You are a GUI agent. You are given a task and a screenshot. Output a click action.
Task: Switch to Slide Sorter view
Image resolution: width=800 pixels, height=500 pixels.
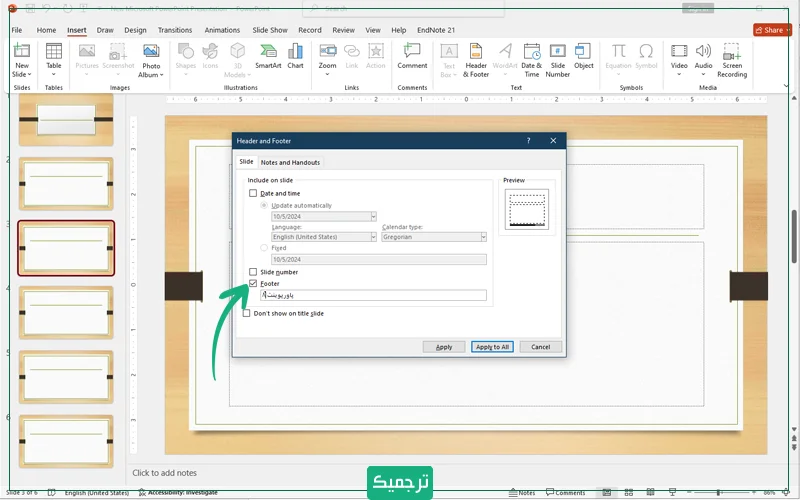coord(629,492)
